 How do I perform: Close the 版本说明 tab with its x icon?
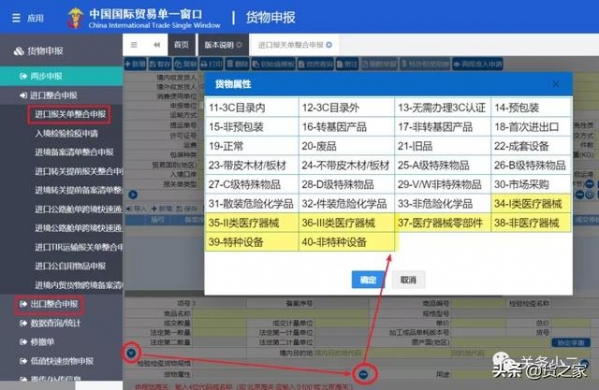pyautogui.click(x=239, y=45)
